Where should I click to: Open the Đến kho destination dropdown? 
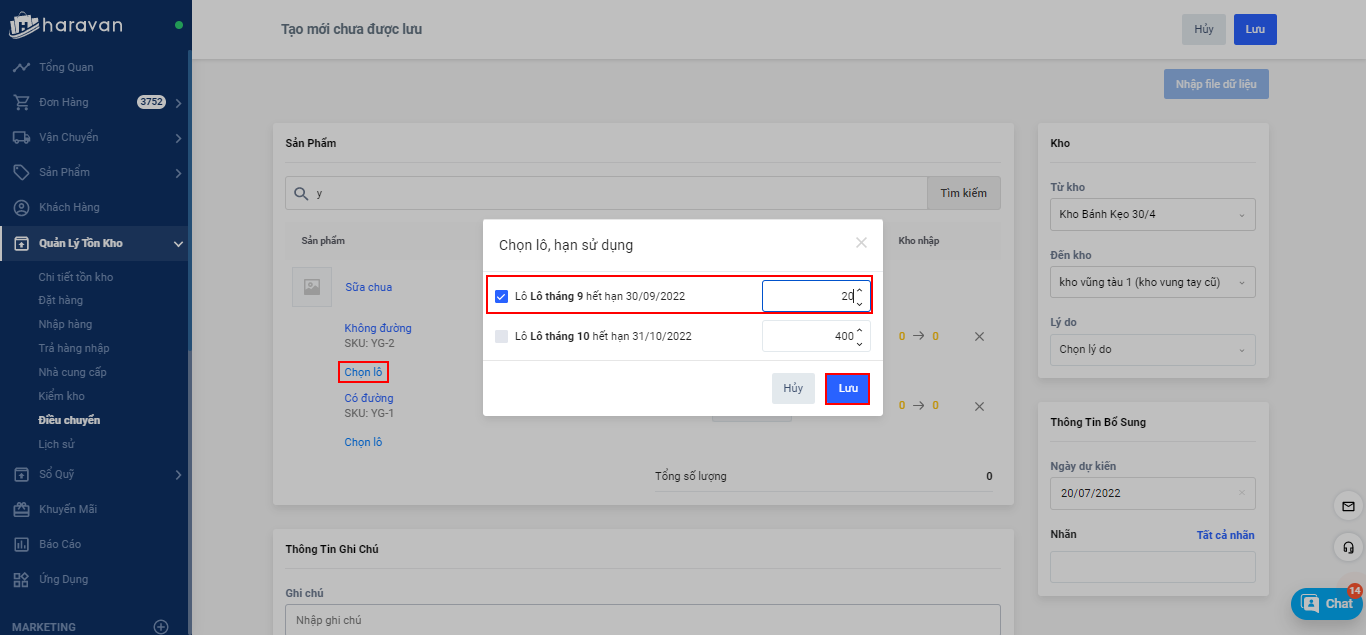[x=1152, y=282]
